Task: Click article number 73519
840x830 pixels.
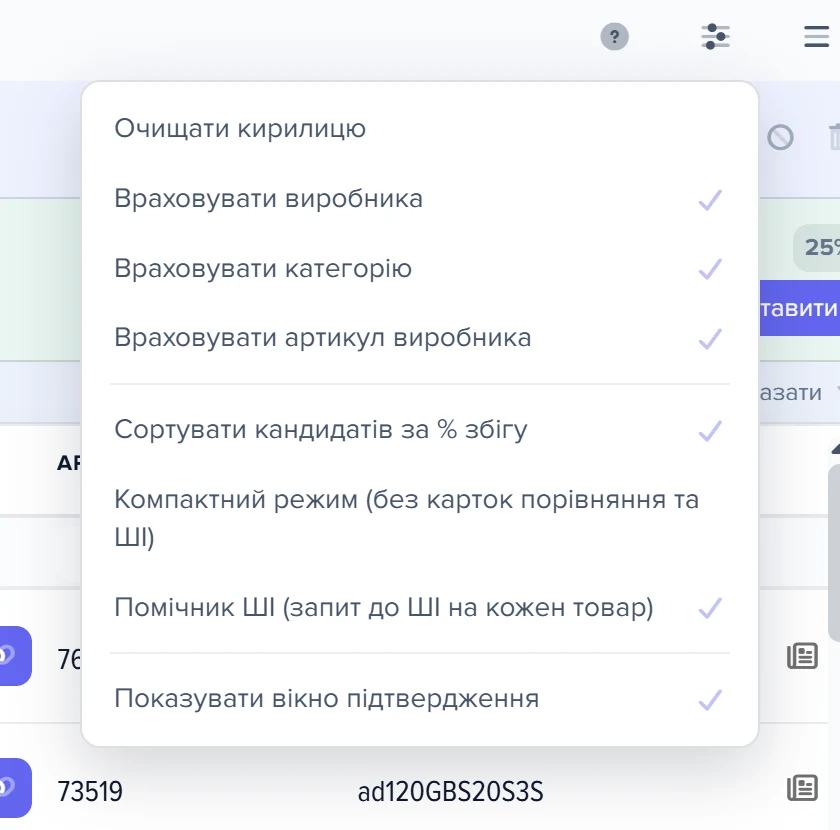Action: [90, 791]
